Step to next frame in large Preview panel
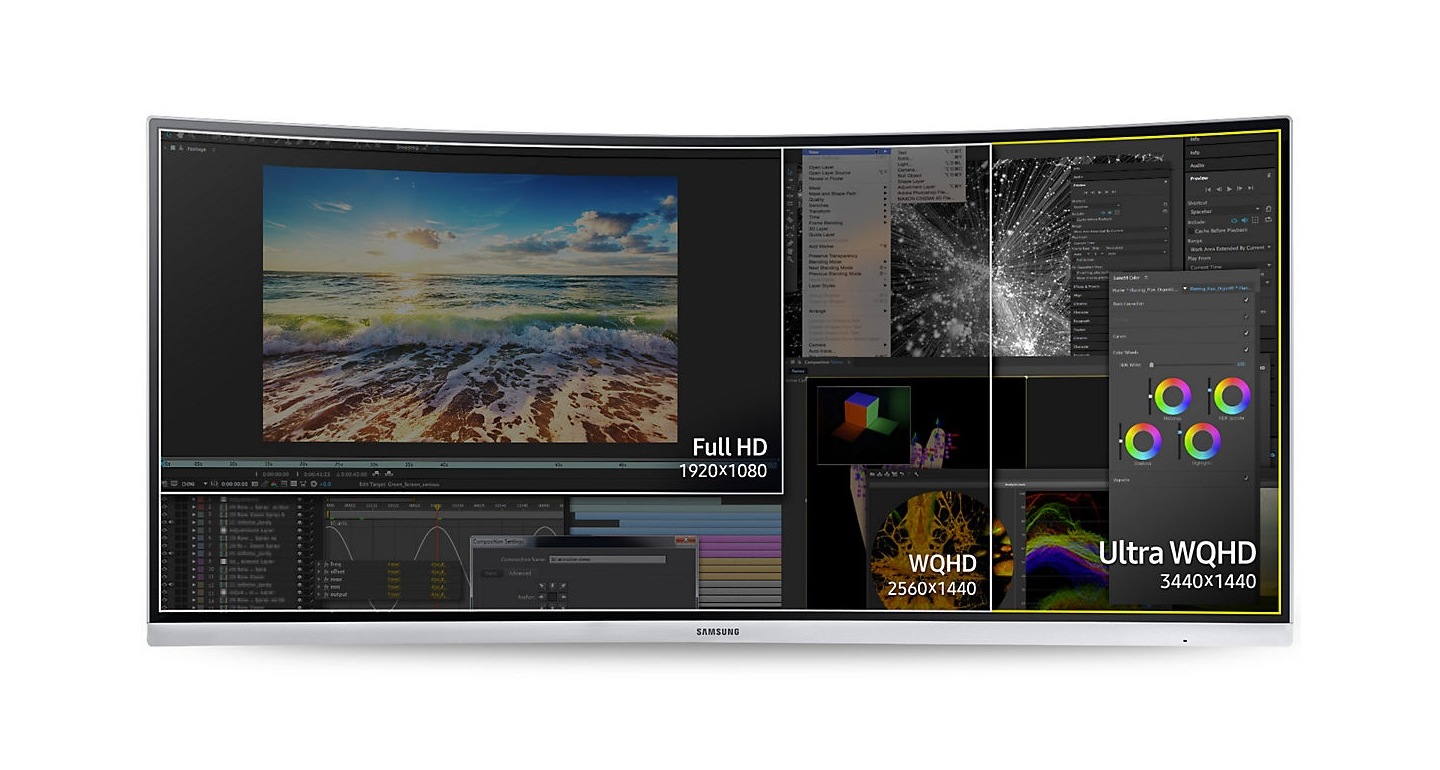 coord(1242,189)
